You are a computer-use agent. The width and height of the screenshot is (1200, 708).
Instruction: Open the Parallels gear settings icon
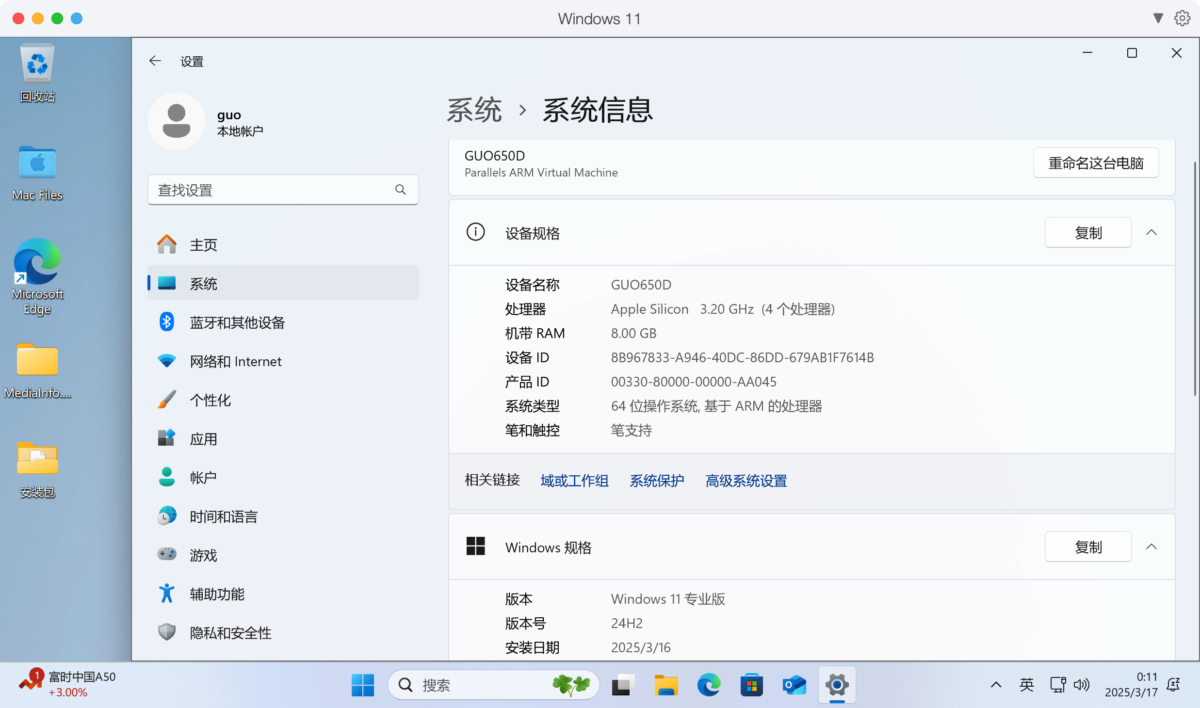tap(1182, 18)
